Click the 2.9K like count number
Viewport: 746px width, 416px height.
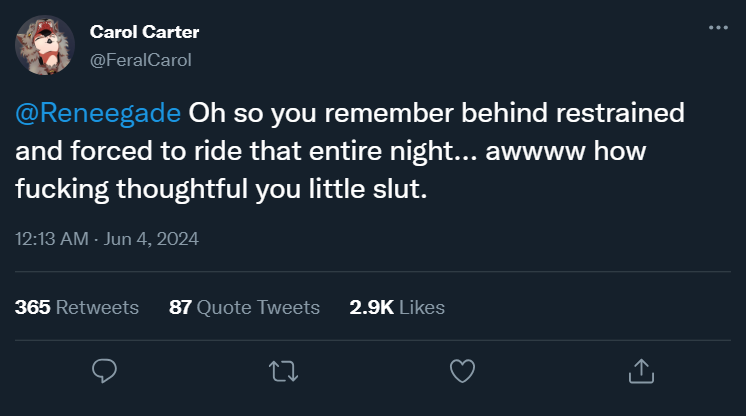pos(372,307)
